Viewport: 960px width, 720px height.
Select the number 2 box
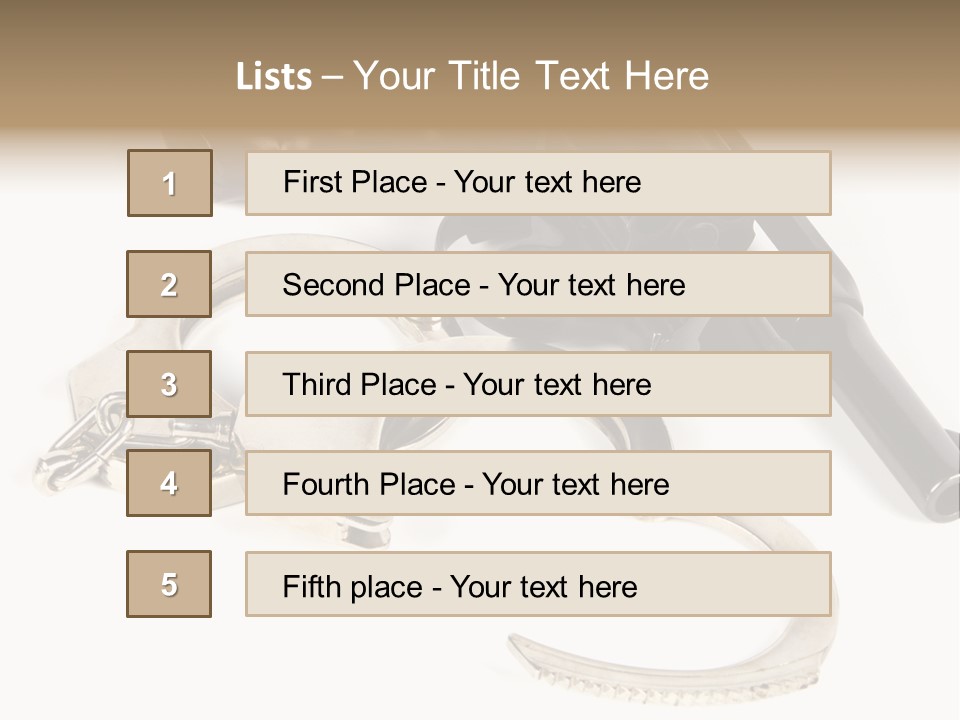[x=169, y=284]
